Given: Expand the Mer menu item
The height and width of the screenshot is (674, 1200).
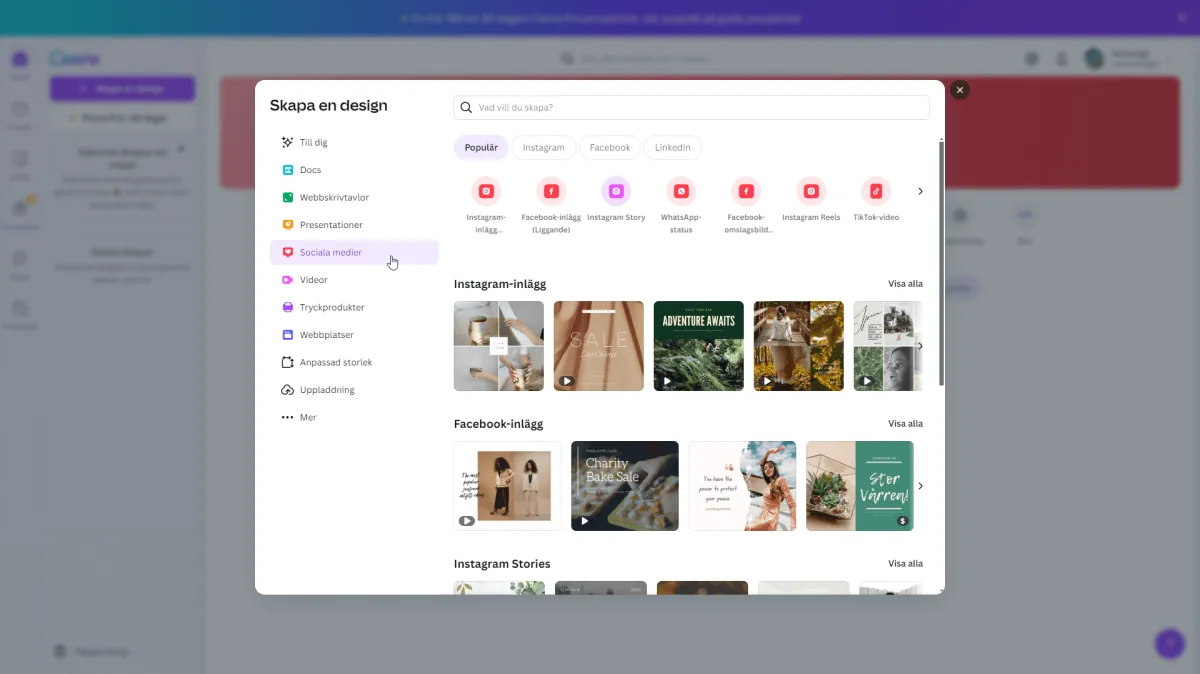Looking at the screenshot, I should pos(354,417).
